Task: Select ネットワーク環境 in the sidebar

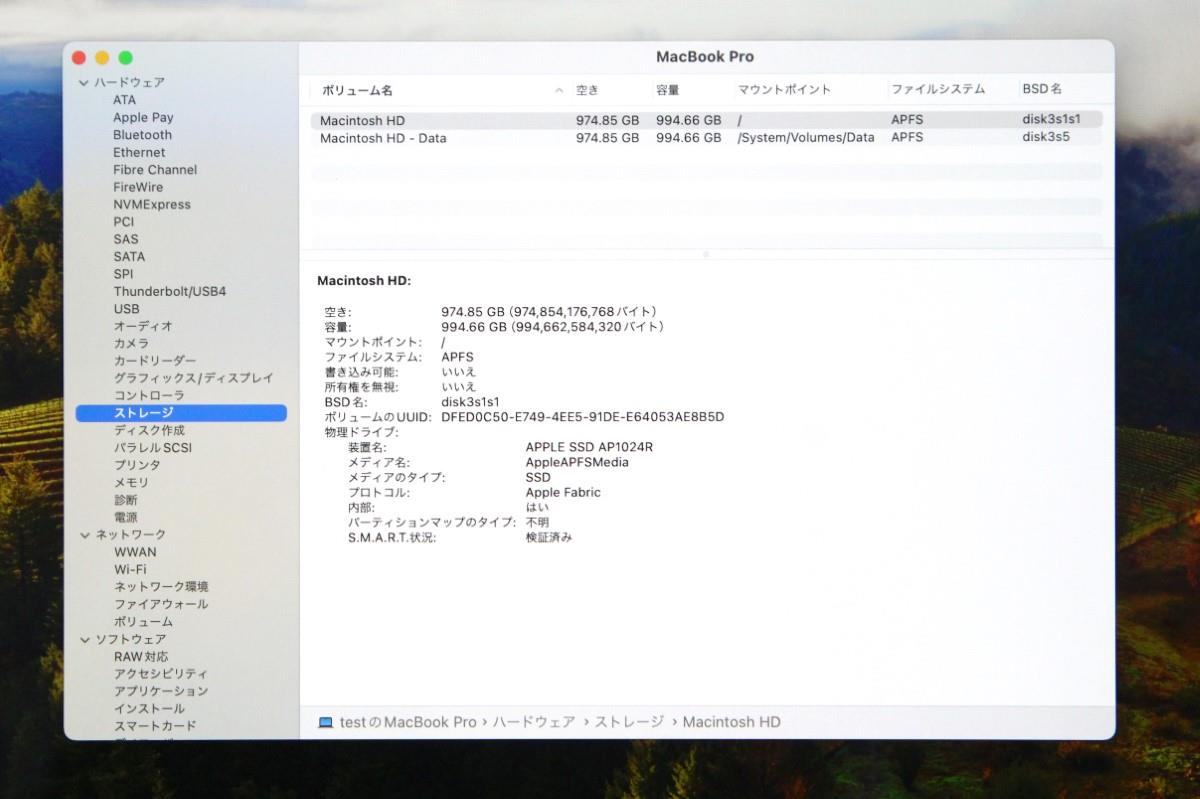Action: click(161, 587)
